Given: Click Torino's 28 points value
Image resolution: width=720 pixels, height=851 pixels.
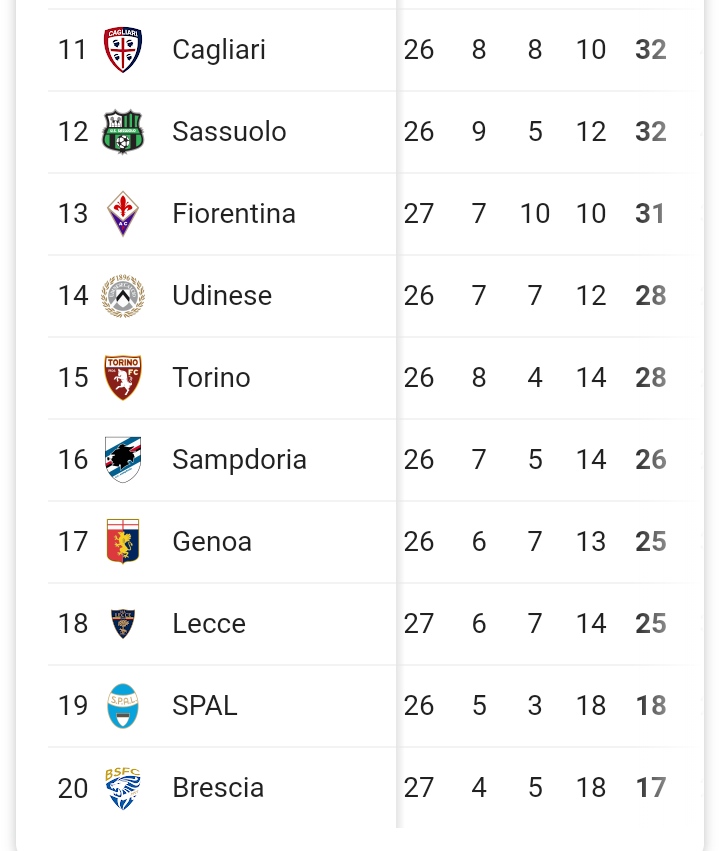Looking at the screenshot, I should pyautogui.click(x=650, y=377).
